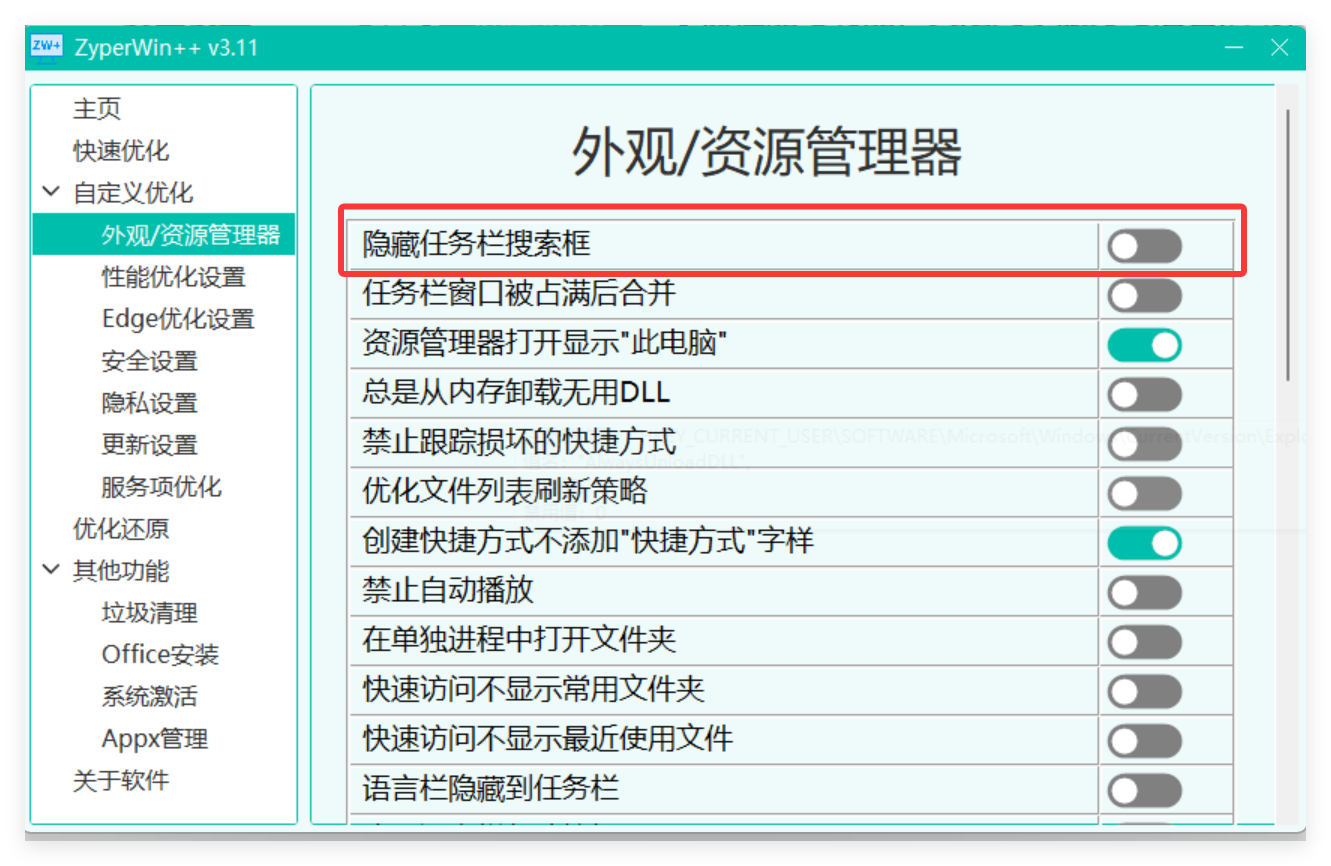This screenshot has width=1331, height=866.
Task: Open 关于软件 in the sidebar
Action: click(x=121, y=781)
